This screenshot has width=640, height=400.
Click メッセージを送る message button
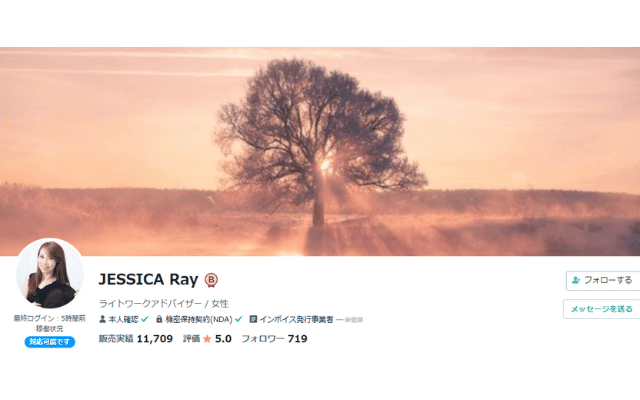(x=602, y=309)
